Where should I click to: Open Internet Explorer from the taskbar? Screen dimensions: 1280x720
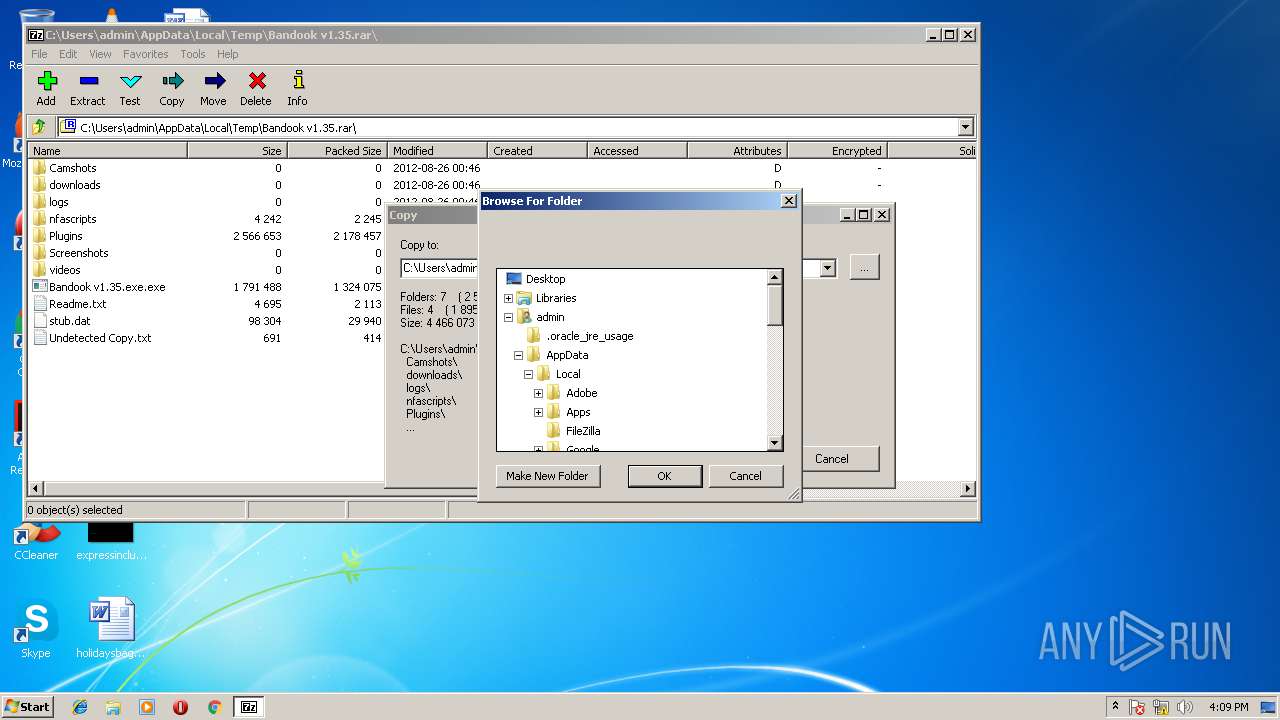(x=80, y=707)
